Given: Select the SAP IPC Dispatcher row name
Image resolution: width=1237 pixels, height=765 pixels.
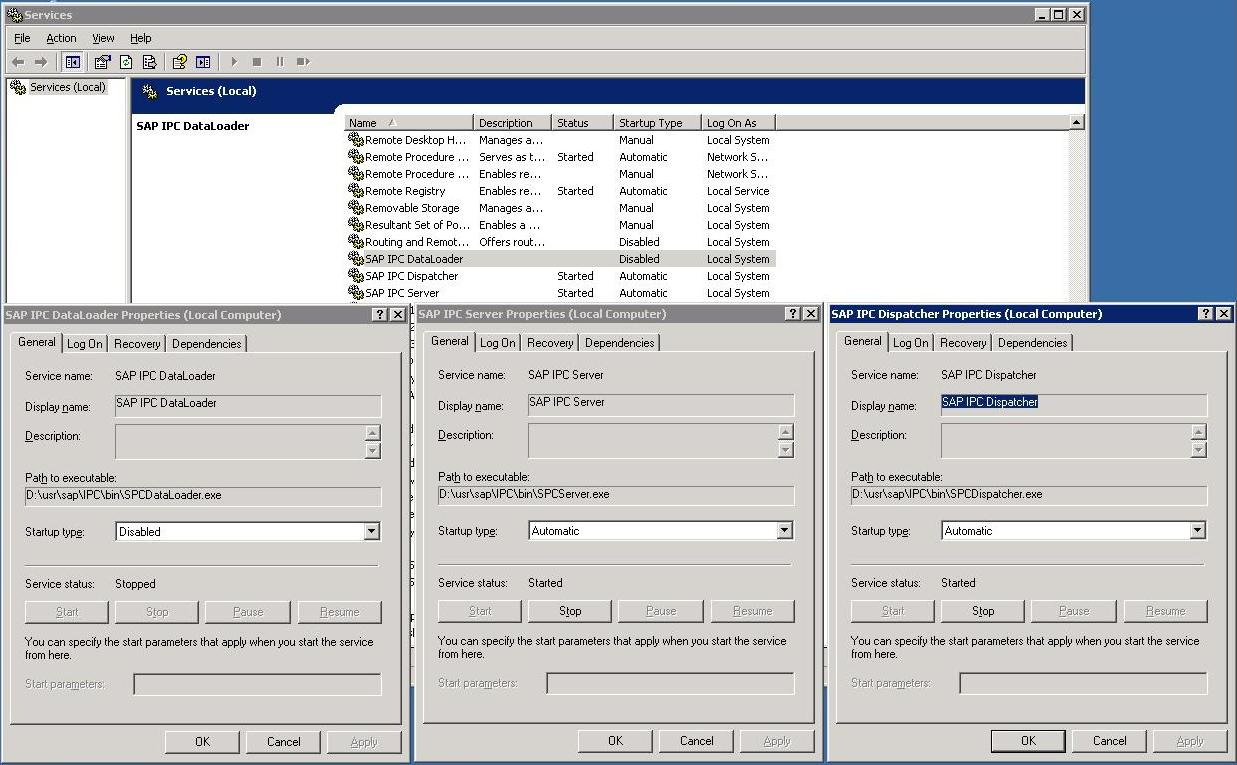Looking at the screenshot, I should (412, 276).
